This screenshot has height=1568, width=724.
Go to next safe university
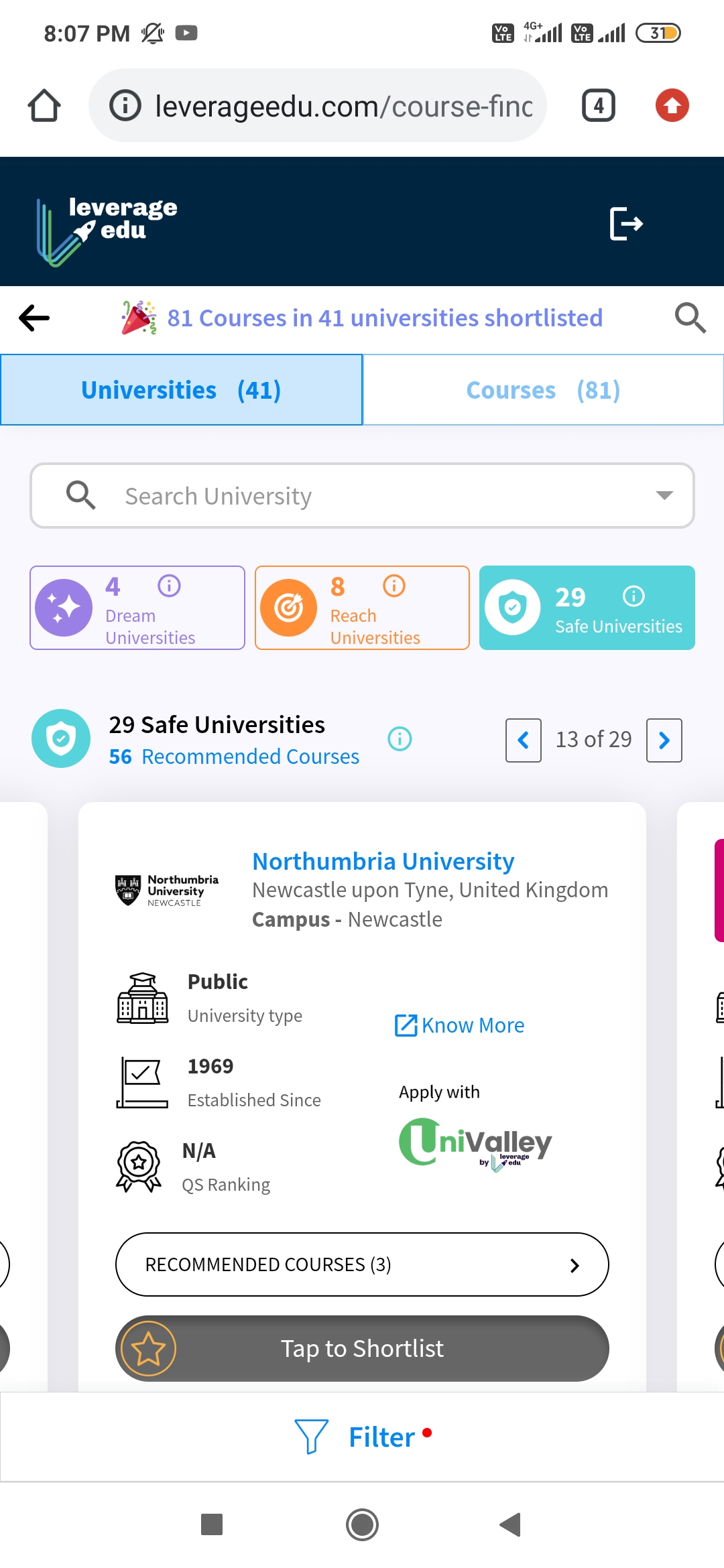point(664,740)
